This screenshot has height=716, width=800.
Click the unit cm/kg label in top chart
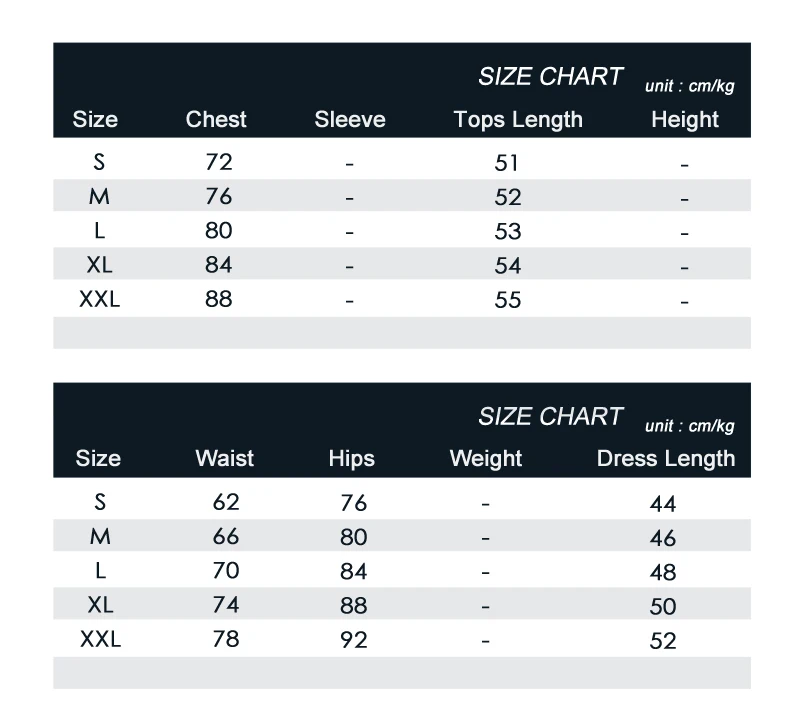690,86
